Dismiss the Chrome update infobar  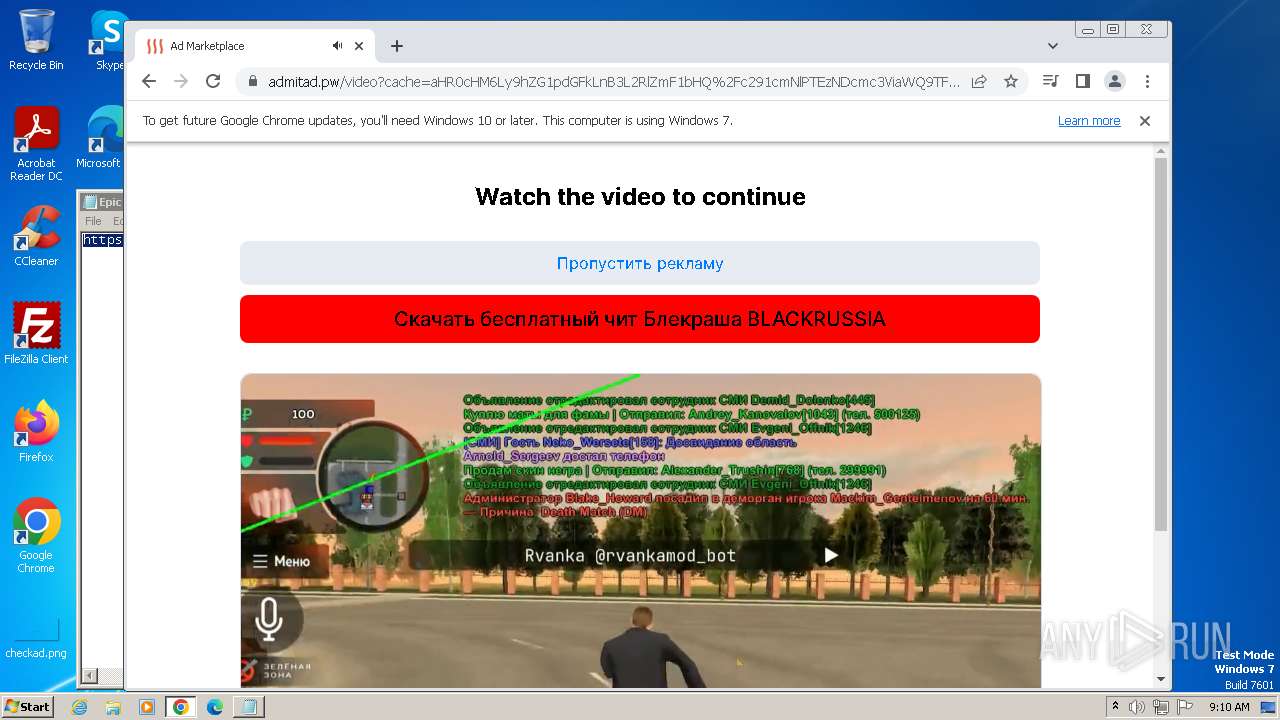[x=1145, y=121]
